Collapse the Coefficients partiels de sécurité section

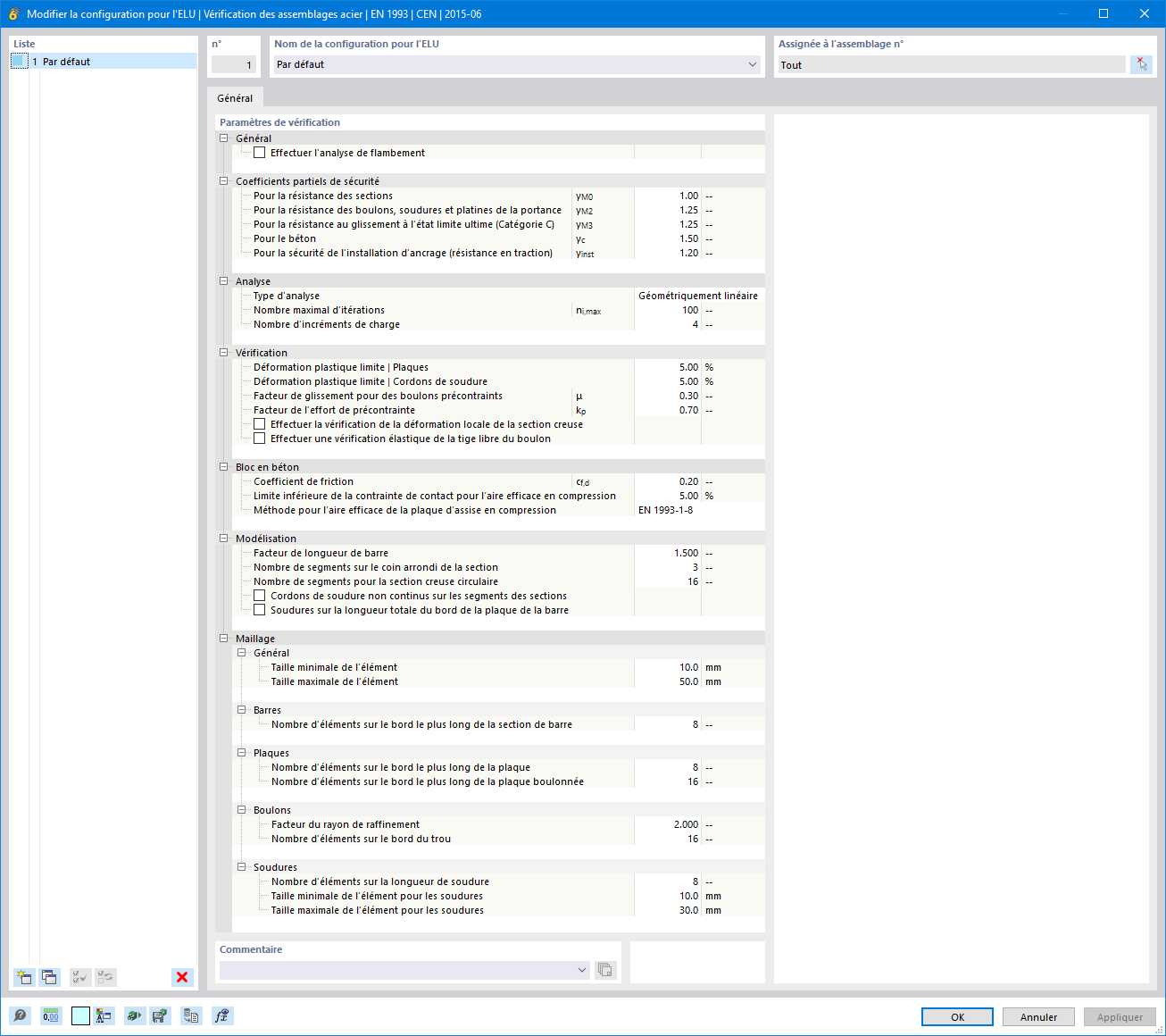(x=224, y=181)
